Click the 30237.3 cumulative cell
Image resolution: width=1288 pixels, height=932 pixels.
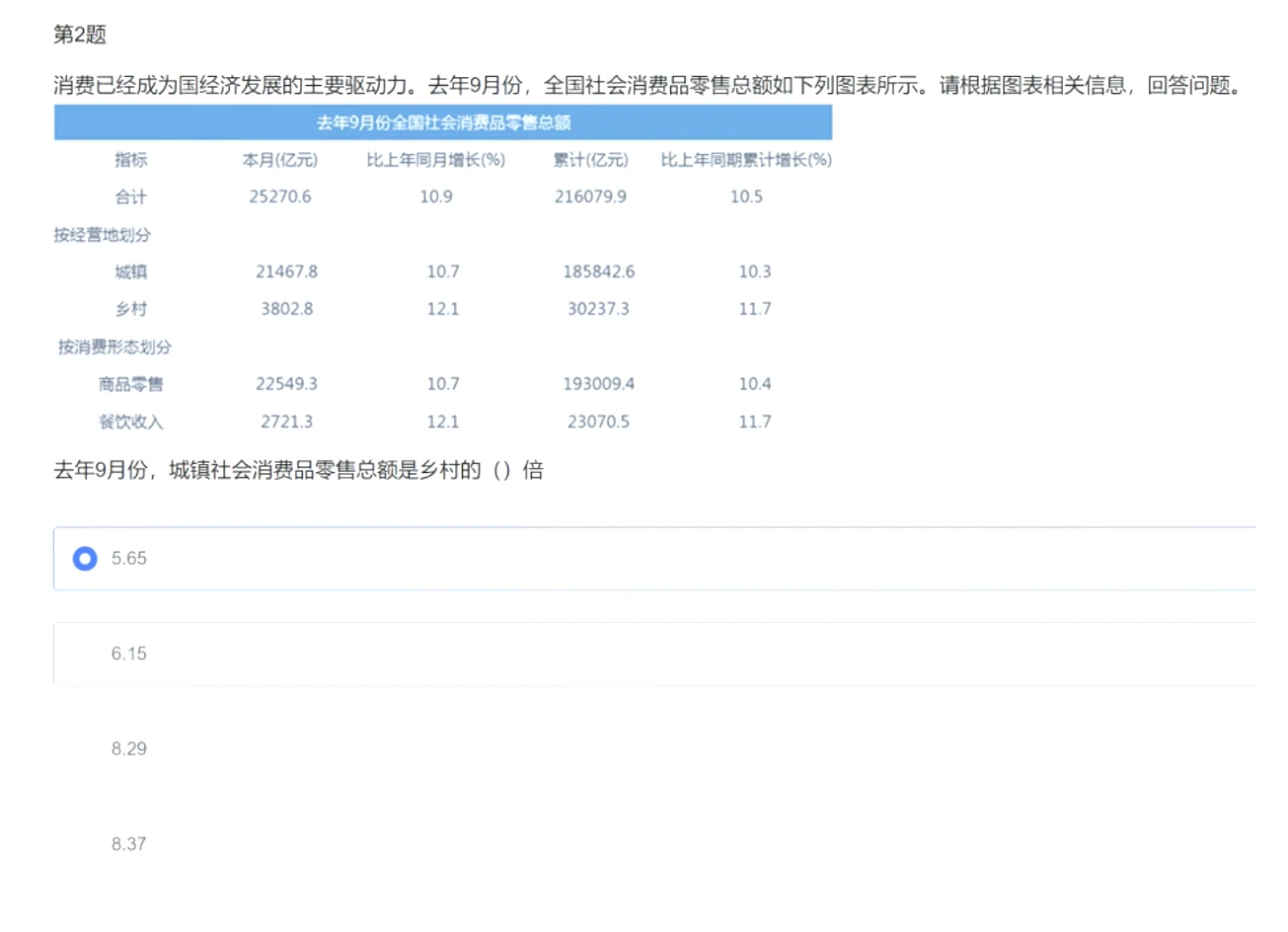click(598, 310)
